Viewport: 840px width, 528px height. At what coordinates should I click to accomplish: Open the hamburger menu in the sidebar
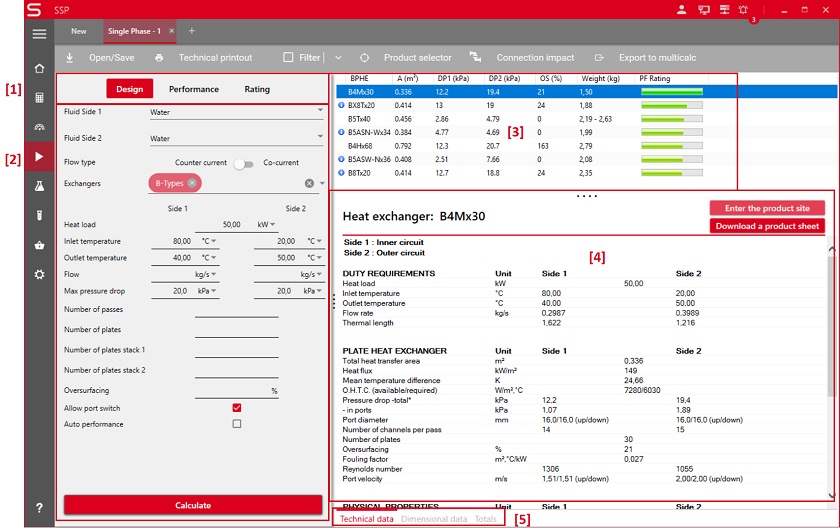tap(39, 34)
